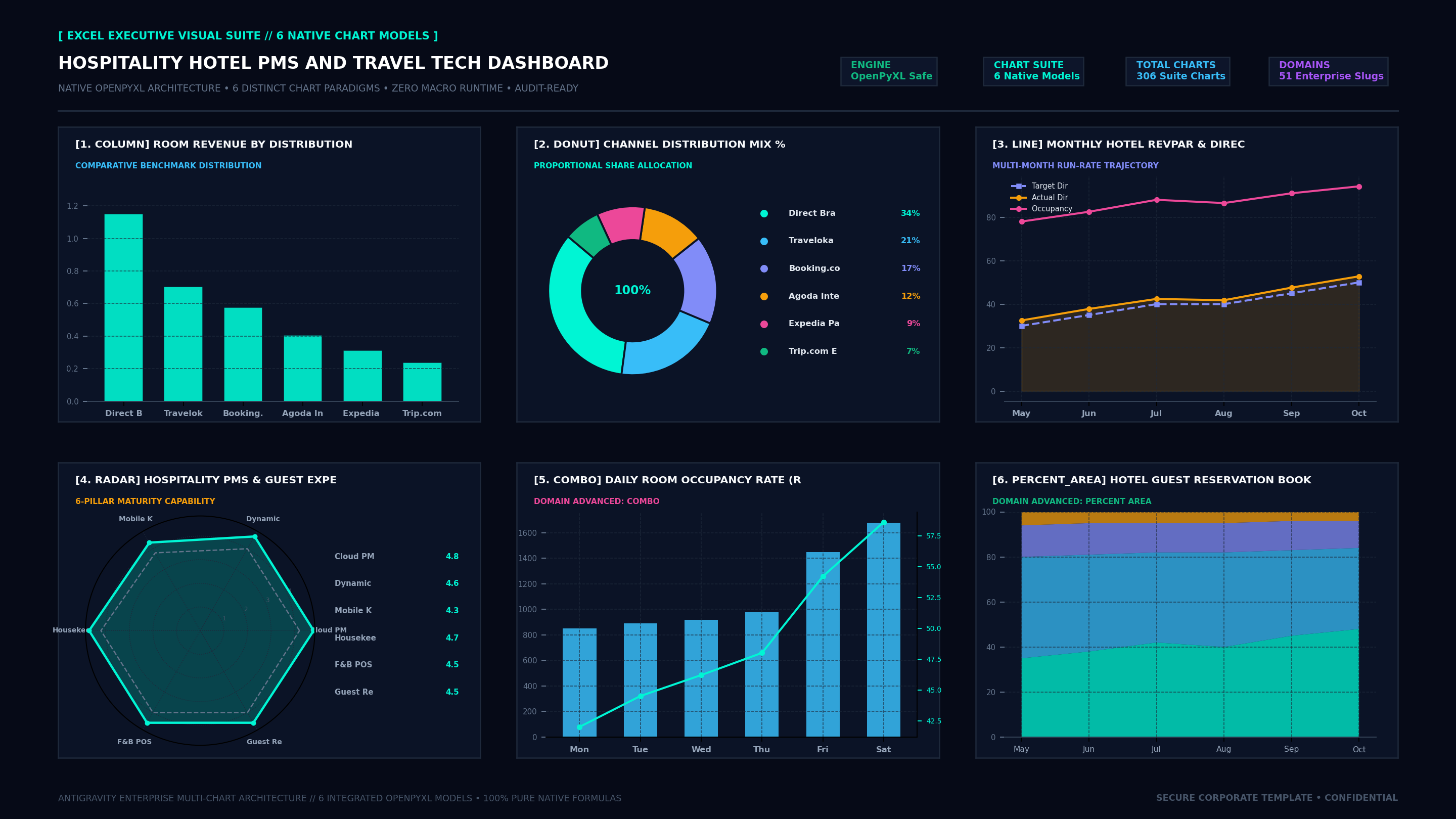Image resolution: width=1456 pixels, height=819 pixels.
Task: Click the dashboard main title heading
Action: pos(334,63)
